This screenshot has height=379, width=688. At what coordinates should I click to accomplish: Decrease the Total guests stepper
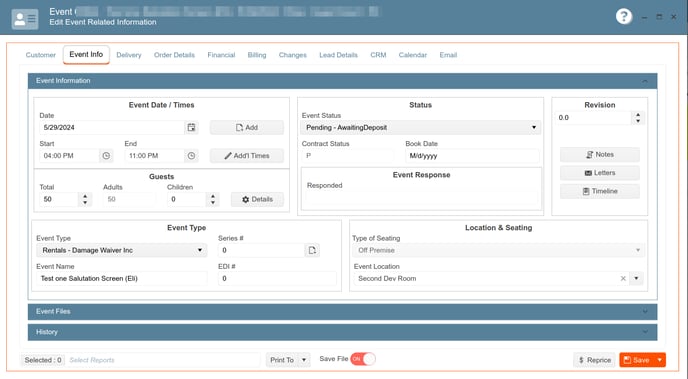point(85,203)
